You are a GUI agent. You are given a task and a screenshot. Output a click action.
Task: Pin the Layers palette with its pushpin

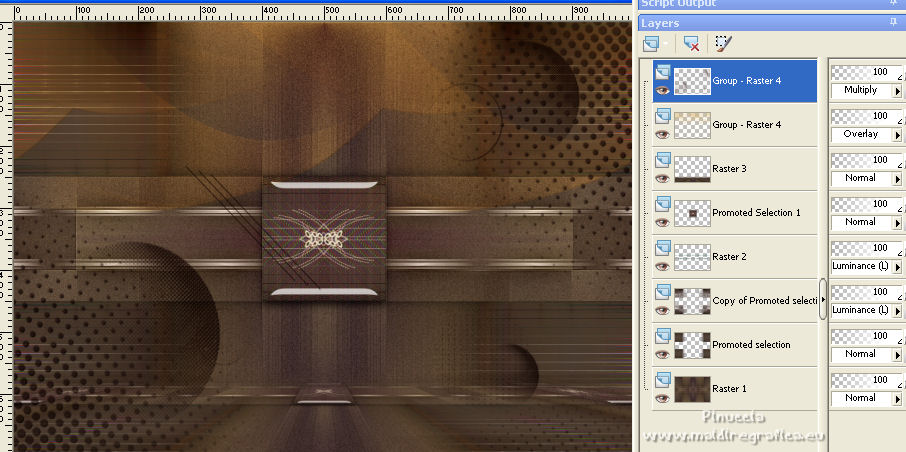[894, 23]
